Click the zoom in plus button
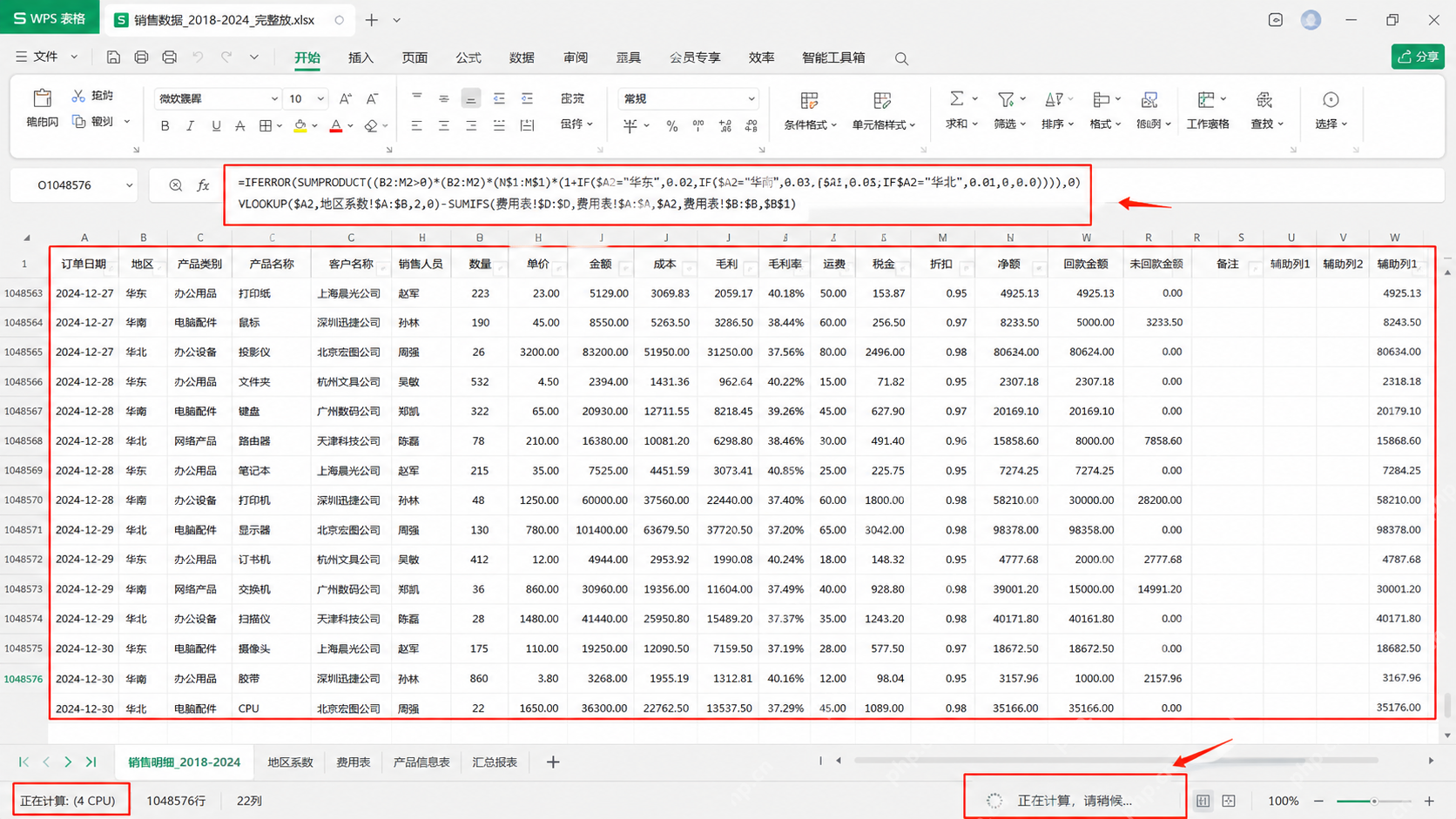This screenshot has width=1456, height=819. click(1429, 801)
